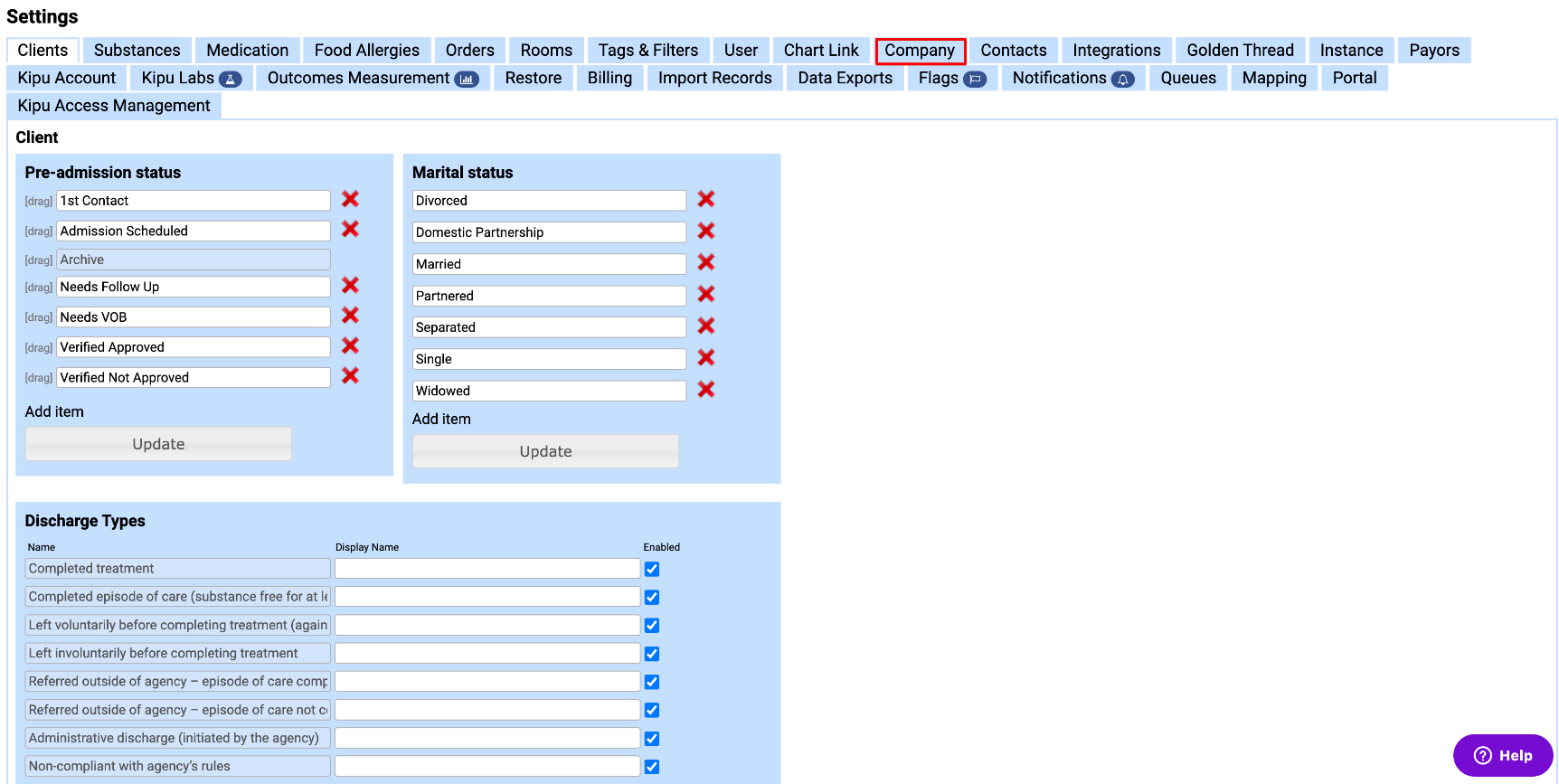Remove the Separated marital status
This screenshot has width=1559, height=784.
pyautogui.click(x=705, y=326)
